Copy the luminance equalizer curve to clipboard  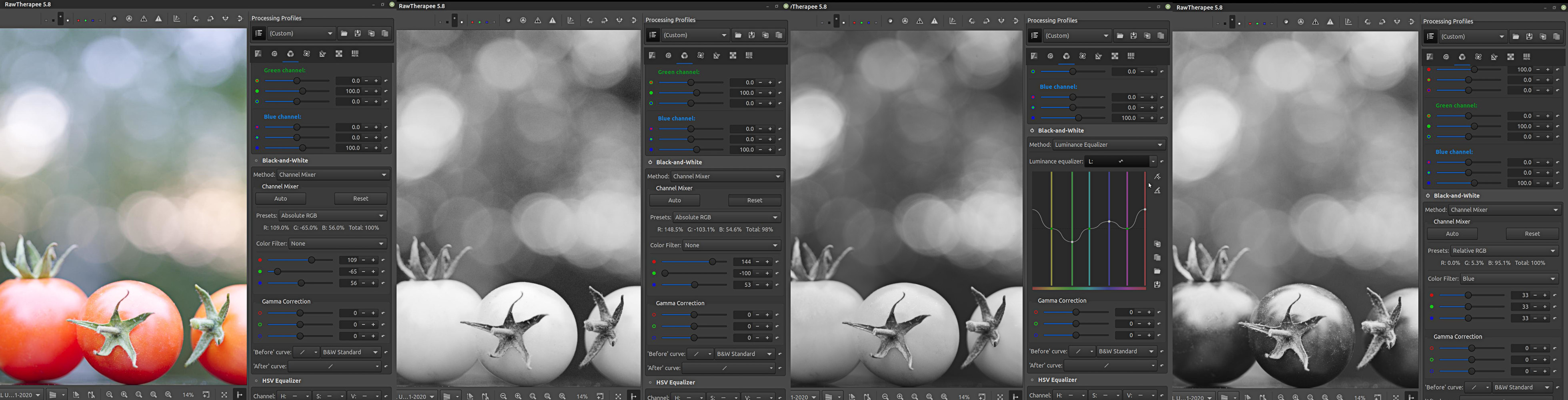[1157, 244]
